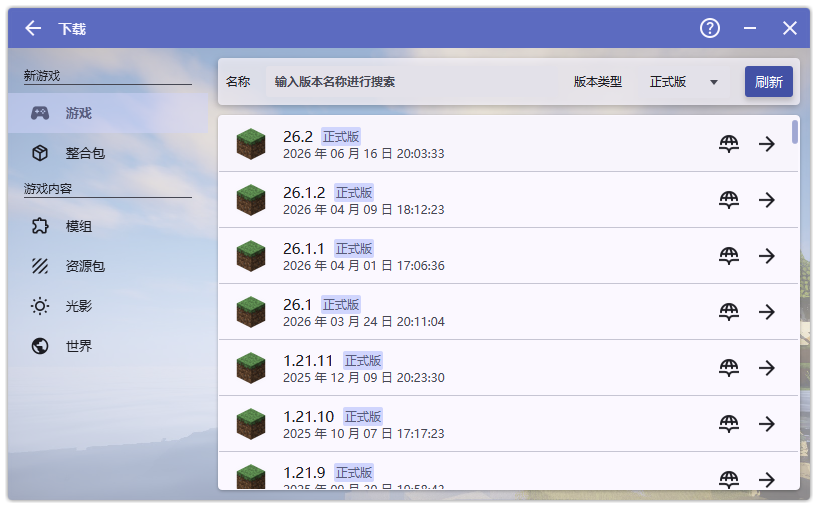This screenshot has height=509, width=819.
Task: Click install arrow for version 26.1.1
Action: point(767,256)
